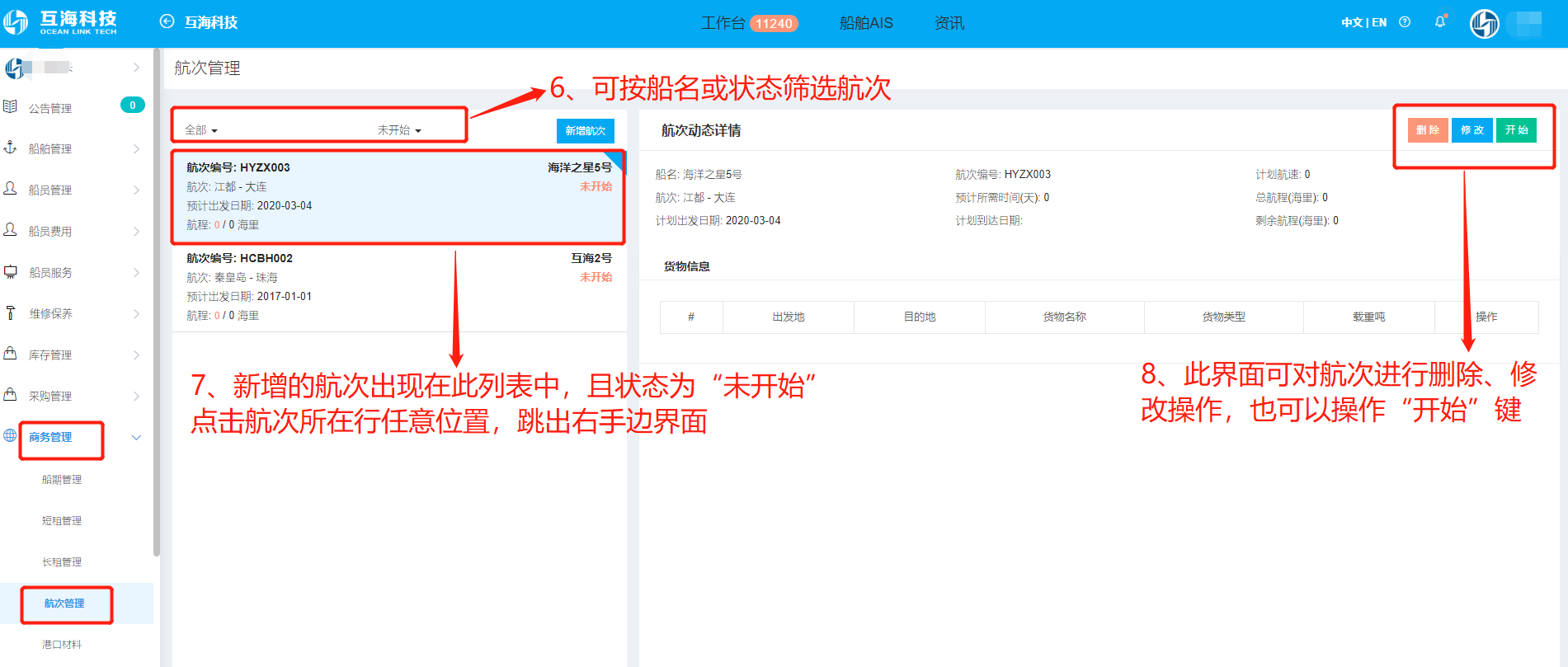Click the 货物类型 column header
The image size is (1568, 667).
[1224, 317]
